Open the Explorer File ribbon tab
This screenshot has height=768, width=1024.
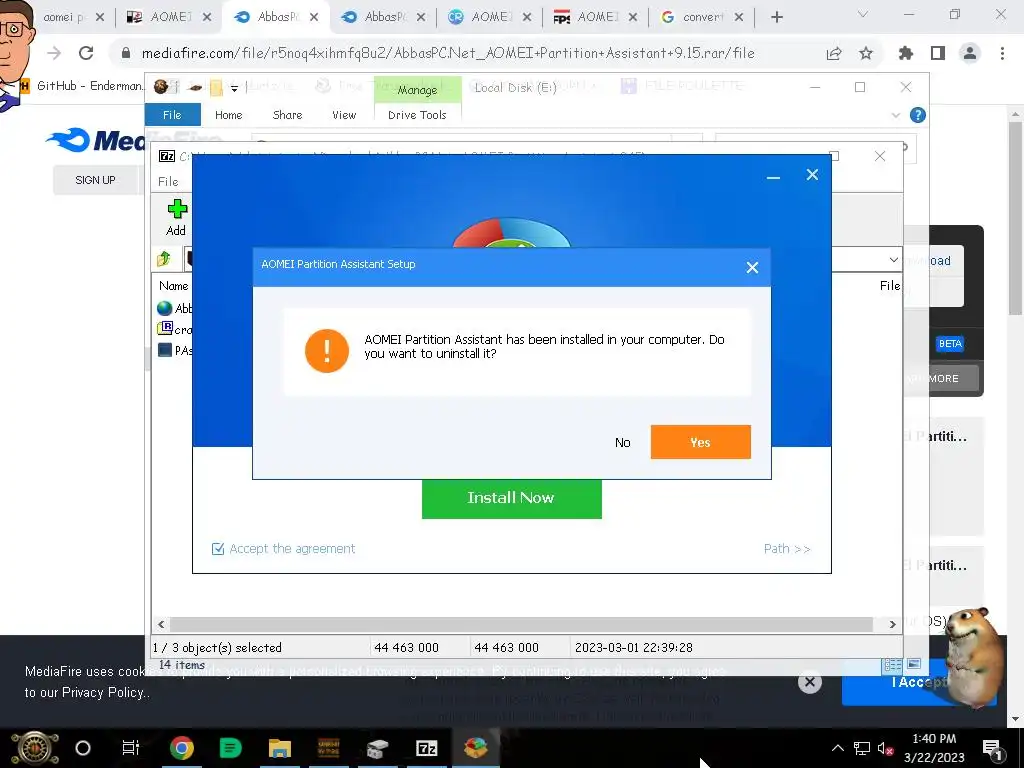(x=172, y=115)
